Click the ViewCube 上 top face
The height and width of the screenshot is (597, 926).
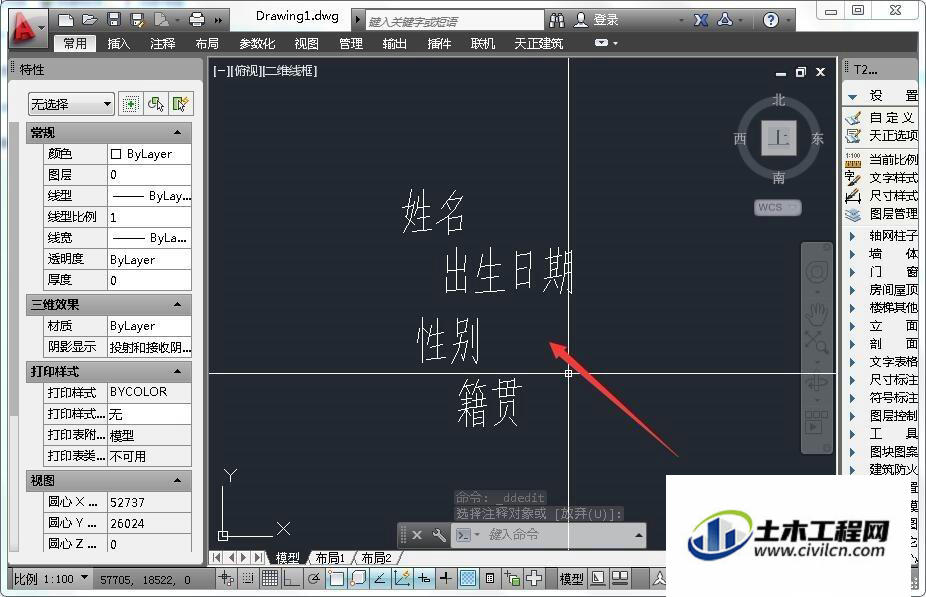tap(778, 138)
